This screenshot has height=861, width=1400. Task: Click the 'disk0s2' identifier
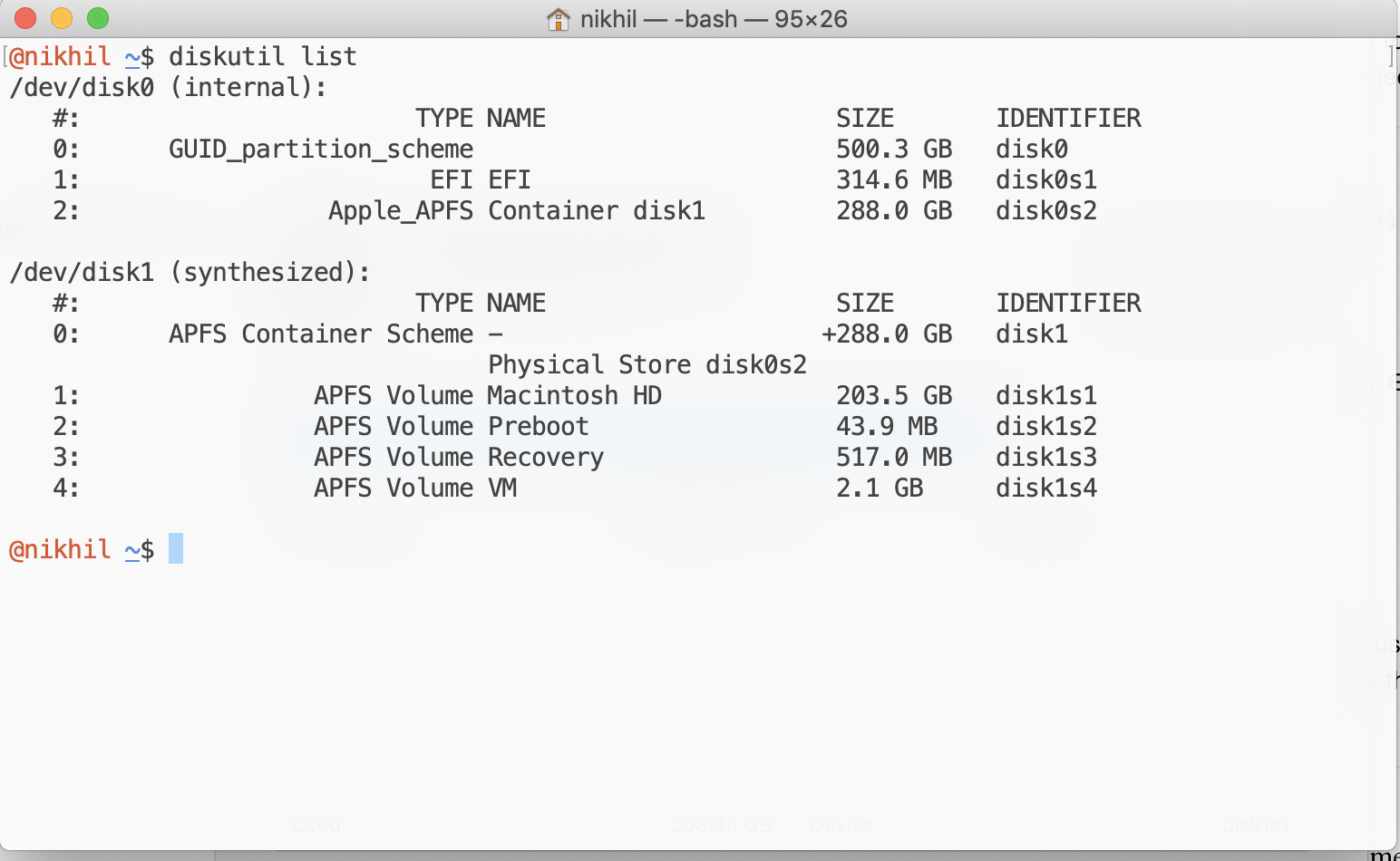(1046, 210)
